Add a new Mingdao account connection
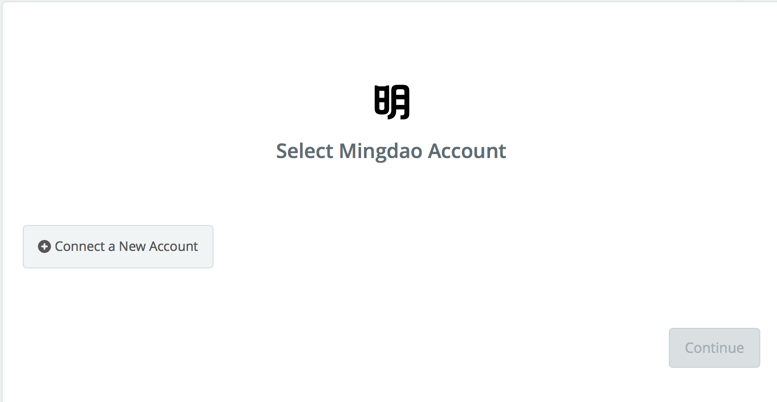Image resolution: width=777 pixels, height=402 pixels. [118, 247]
